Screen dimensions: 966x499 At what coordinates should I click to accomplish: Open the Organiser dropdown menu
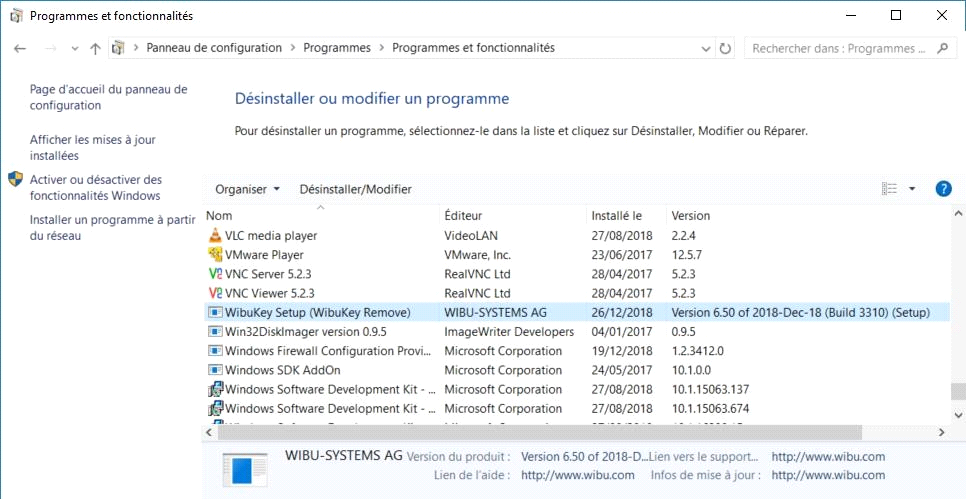coord(248,189)
